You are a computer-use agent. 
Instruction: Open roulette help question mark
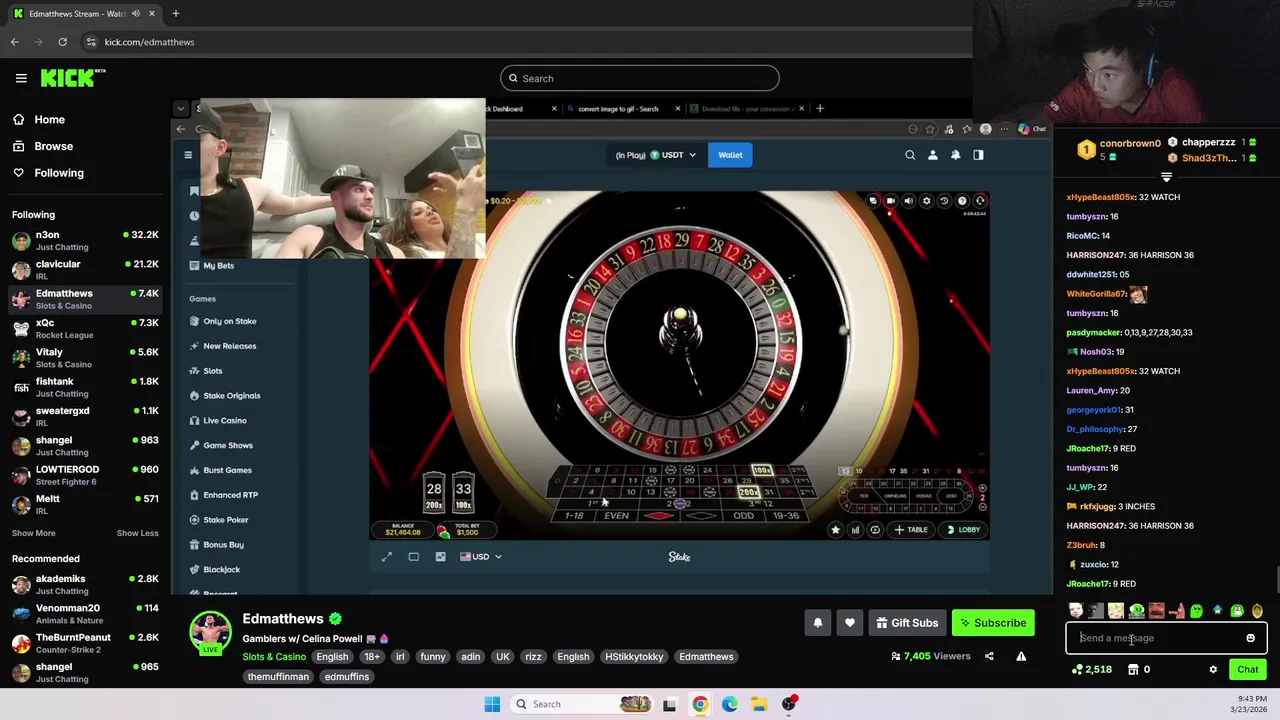pos(962,201)
